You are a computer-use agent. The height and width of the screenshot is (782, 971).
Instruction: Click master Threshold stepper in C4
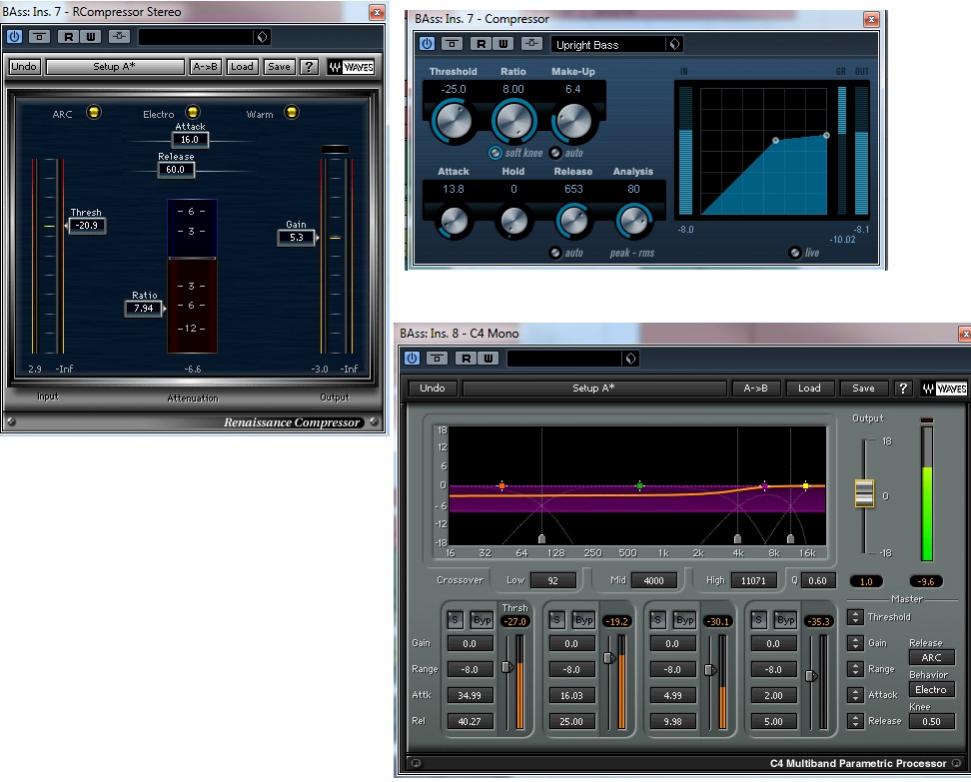pyautogui.click(x=855, y=617)
